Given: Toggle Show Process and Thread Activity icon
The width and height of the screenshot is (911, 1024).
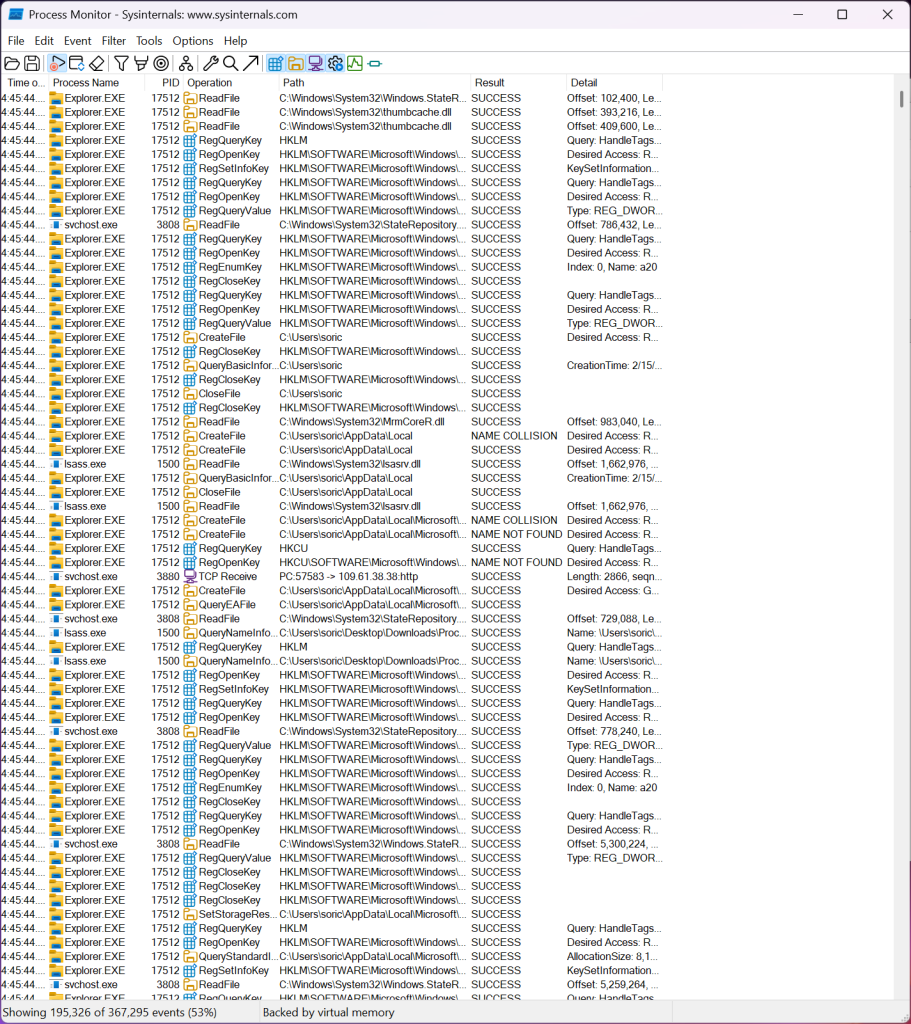Looking at the screenshot, I should click(335, 63).
